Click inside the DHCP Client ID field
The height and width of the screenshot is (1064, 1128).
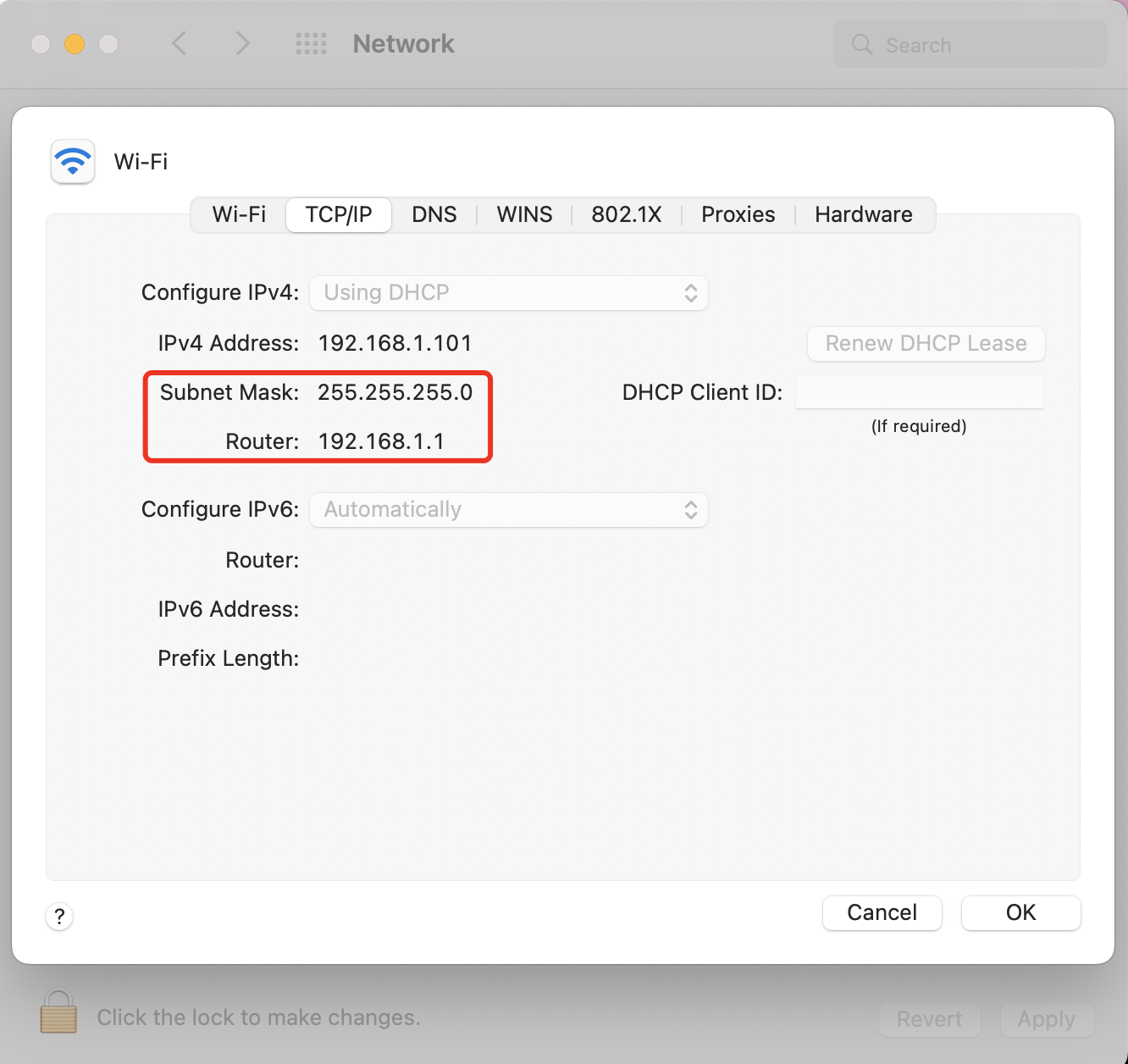coord(919,392)
